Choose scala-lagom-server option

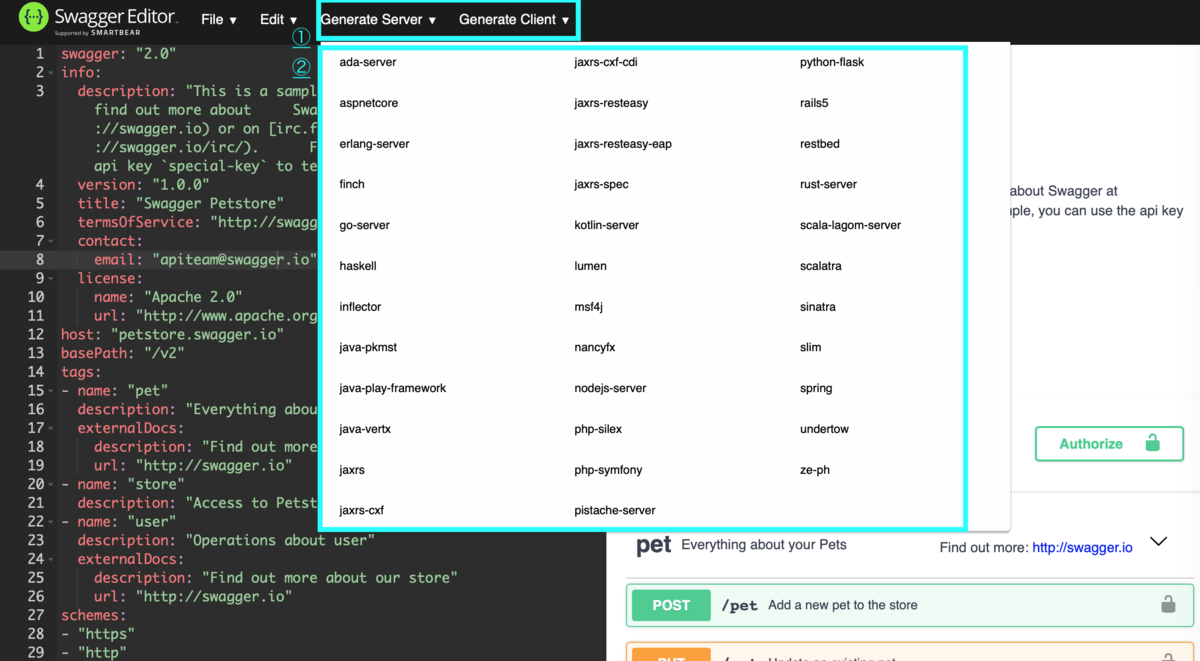[850, 225]
